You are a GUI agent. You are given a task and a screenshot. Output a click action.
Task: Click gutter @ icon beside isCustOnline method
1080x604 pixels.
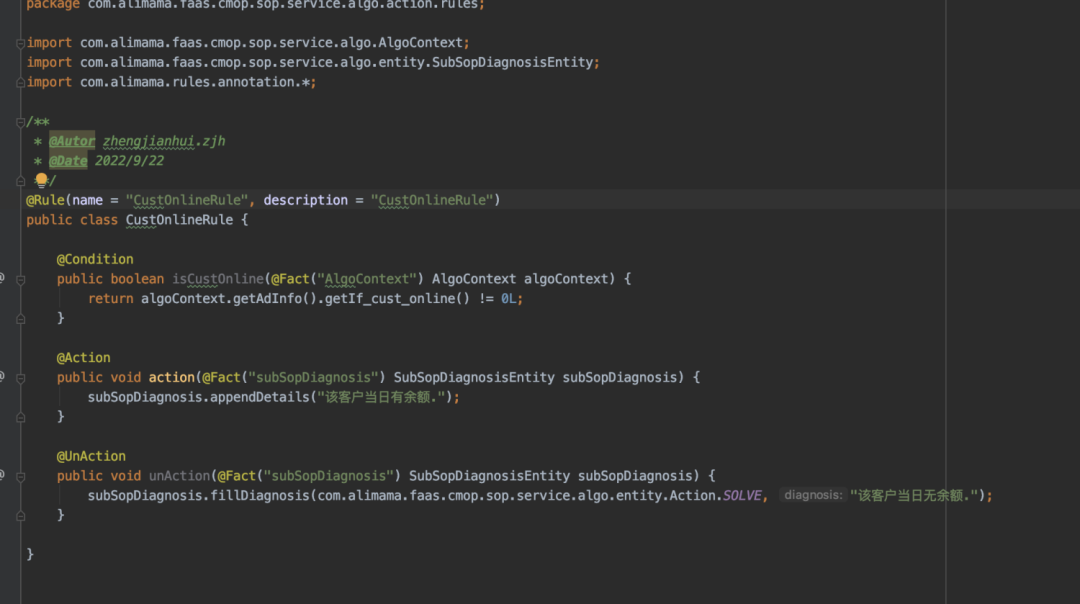(2, 278)
